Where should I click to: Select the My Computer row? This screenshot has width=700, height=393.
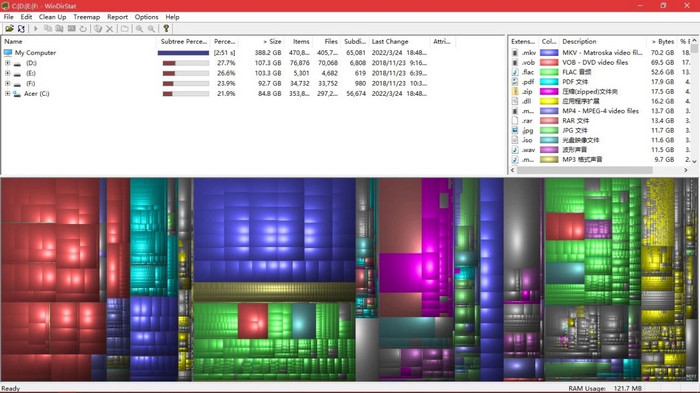[x=216, y=53]
